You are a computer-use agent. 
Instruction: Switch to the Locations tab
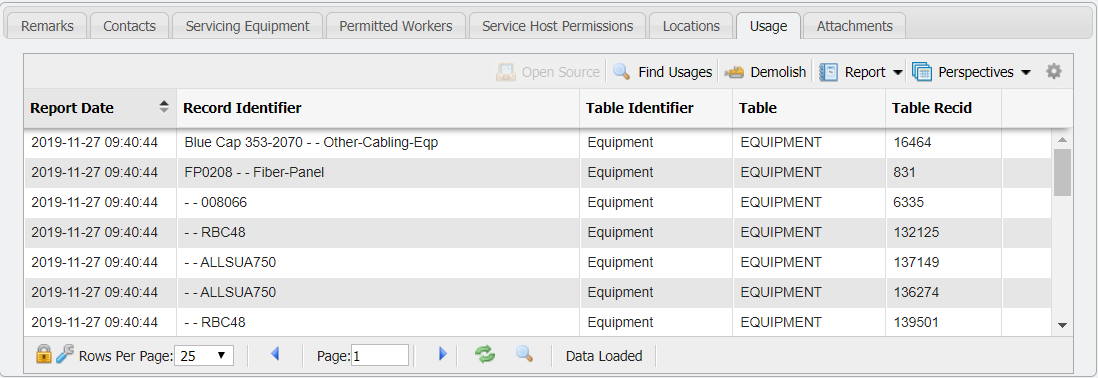[691, 26]
